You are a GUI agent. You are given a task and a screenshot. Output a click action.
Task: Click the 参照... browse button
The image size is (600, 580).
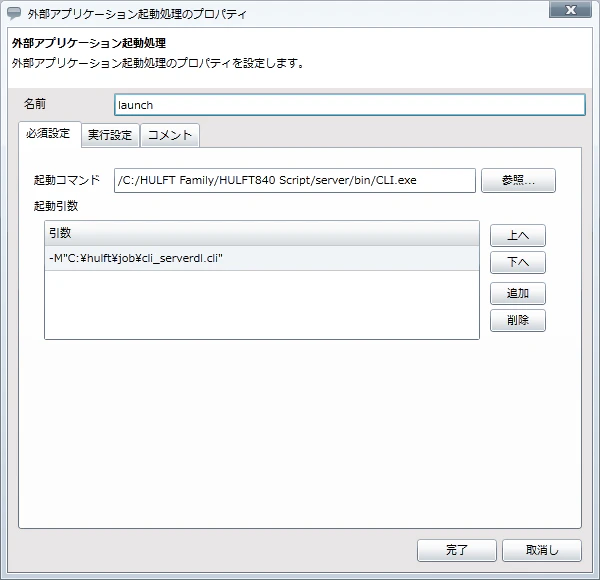pyautogui.click(x=518, y=180)
